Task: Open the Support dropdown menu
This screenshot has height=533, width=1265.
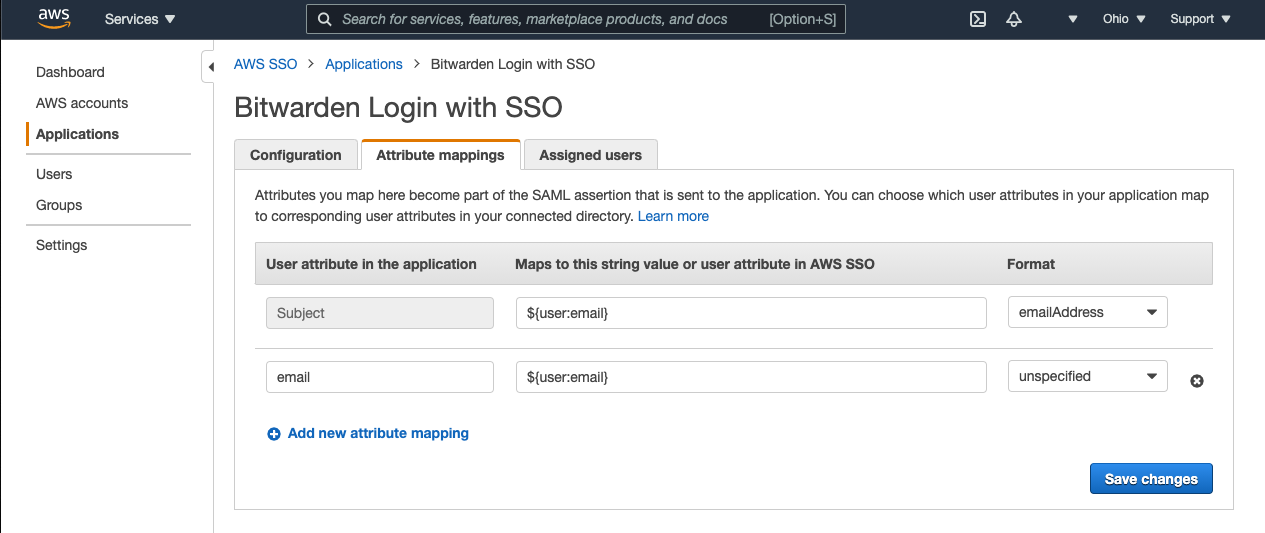Action: [x=1199, y=19]
